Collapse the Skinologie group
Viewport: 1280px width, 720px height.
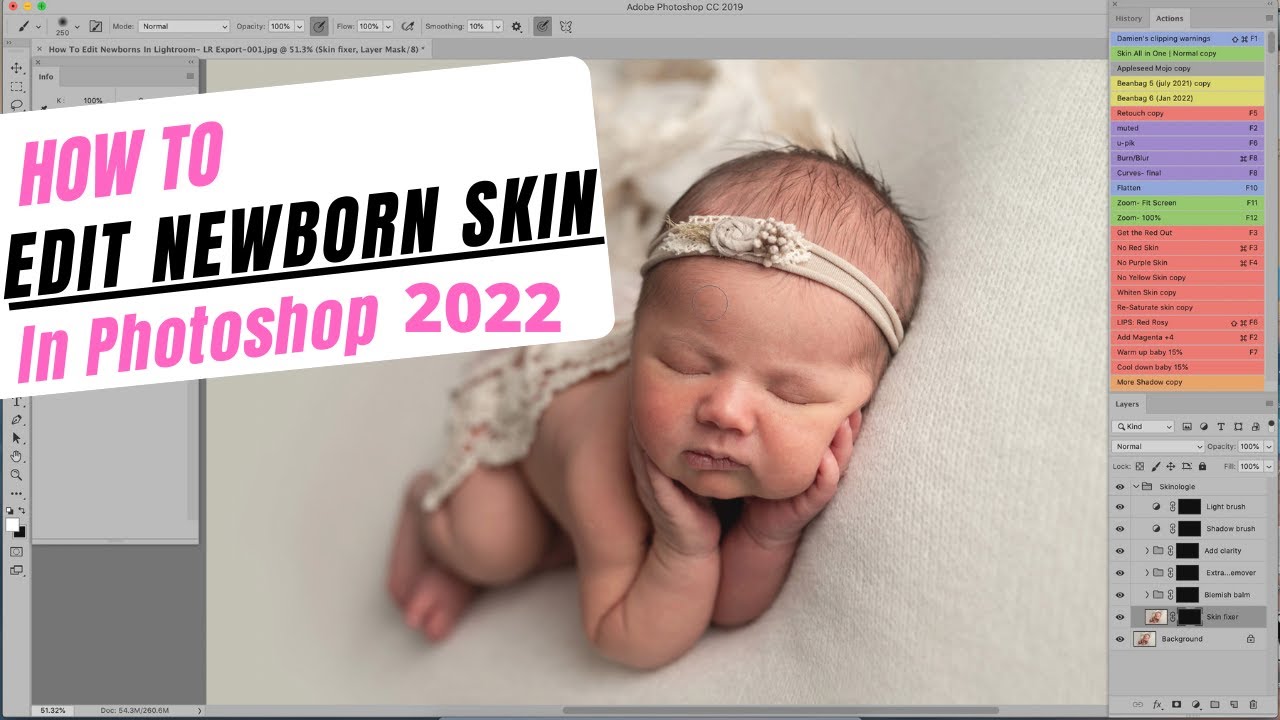tap(1137, 487)
